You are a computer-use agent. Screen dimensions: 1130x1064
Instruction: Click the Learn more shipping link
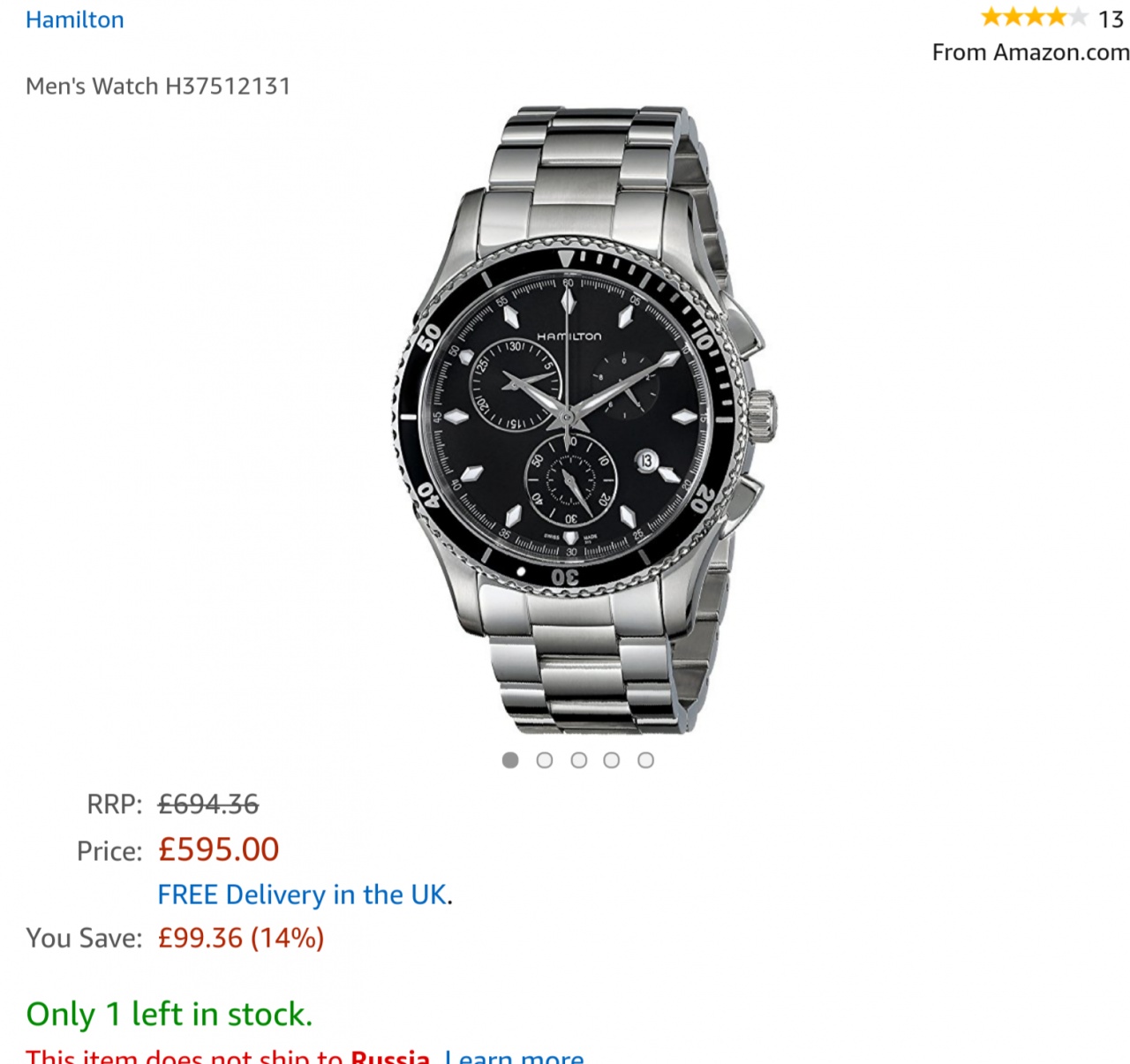(x=515, y=1056)
